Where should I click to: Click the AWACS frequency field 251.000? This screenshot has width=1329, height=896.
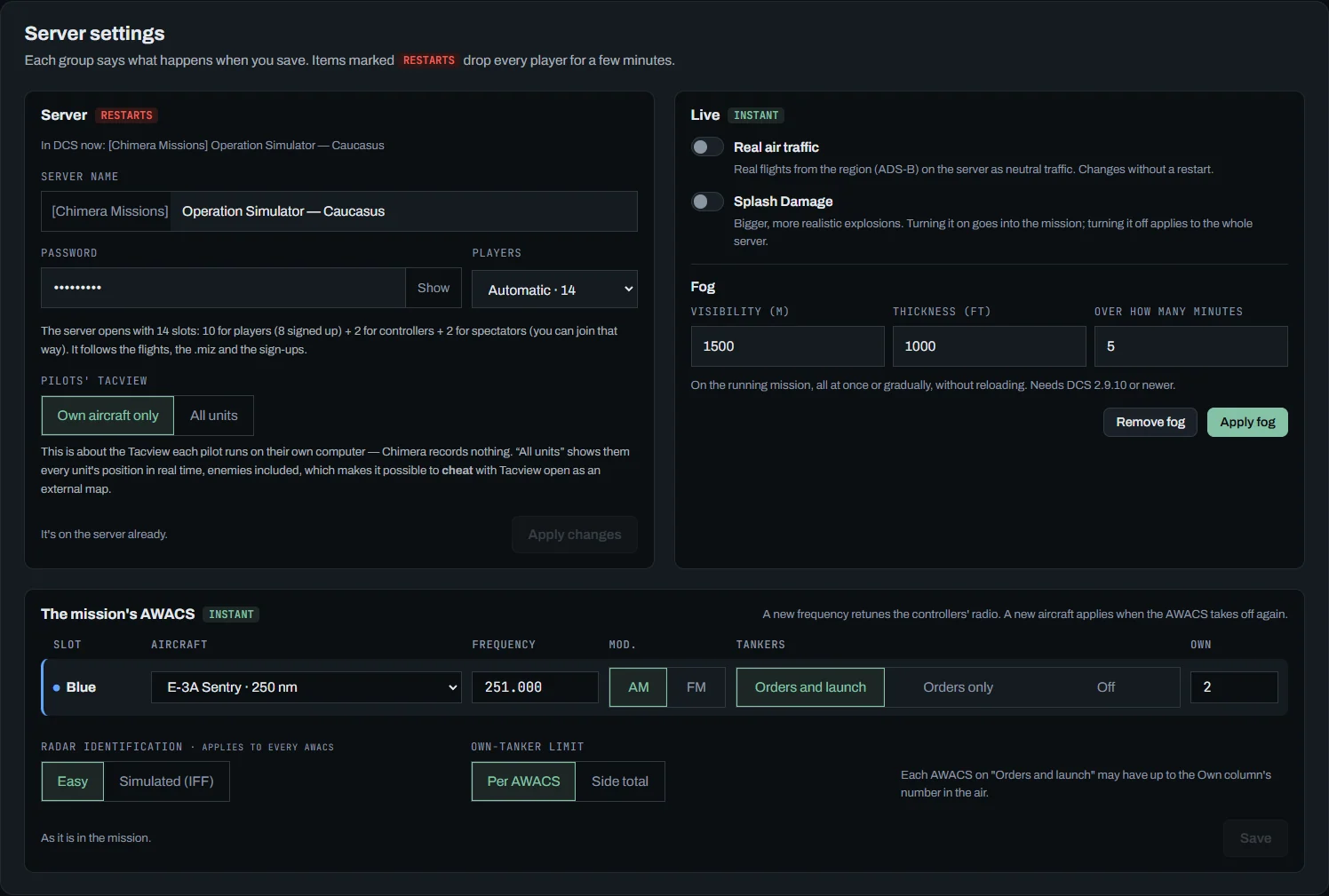click(536, 687)
